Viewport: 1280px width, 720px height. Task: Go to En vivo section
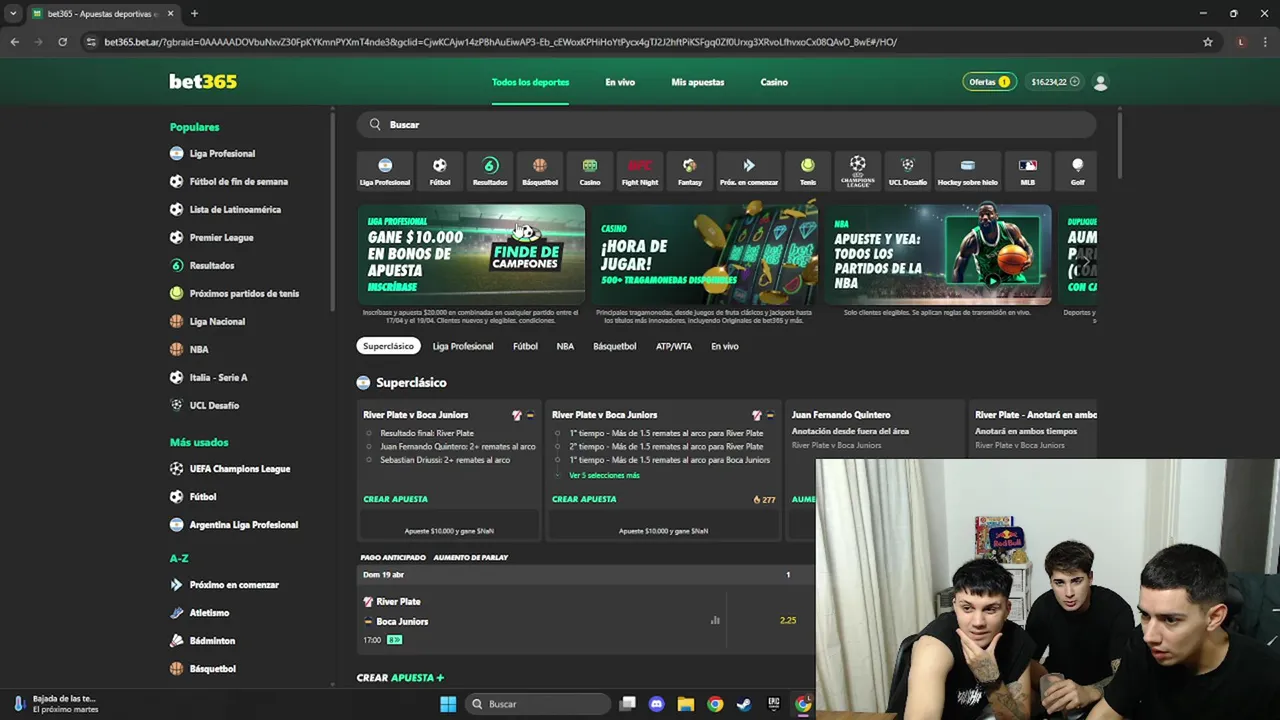620,82
